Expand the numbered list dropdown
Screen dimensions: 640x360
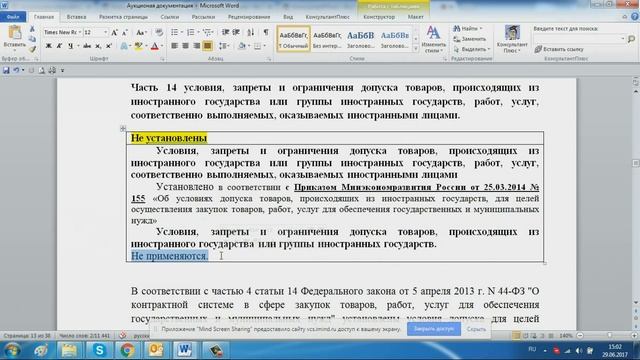pos(198,32)
